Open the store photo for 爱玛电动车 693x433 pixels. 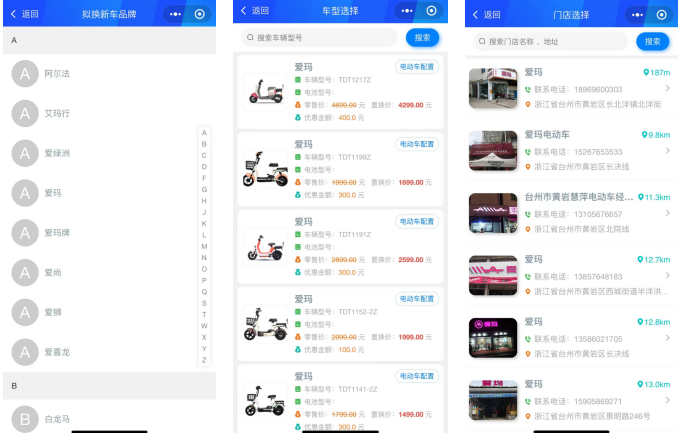click(493, 150)
